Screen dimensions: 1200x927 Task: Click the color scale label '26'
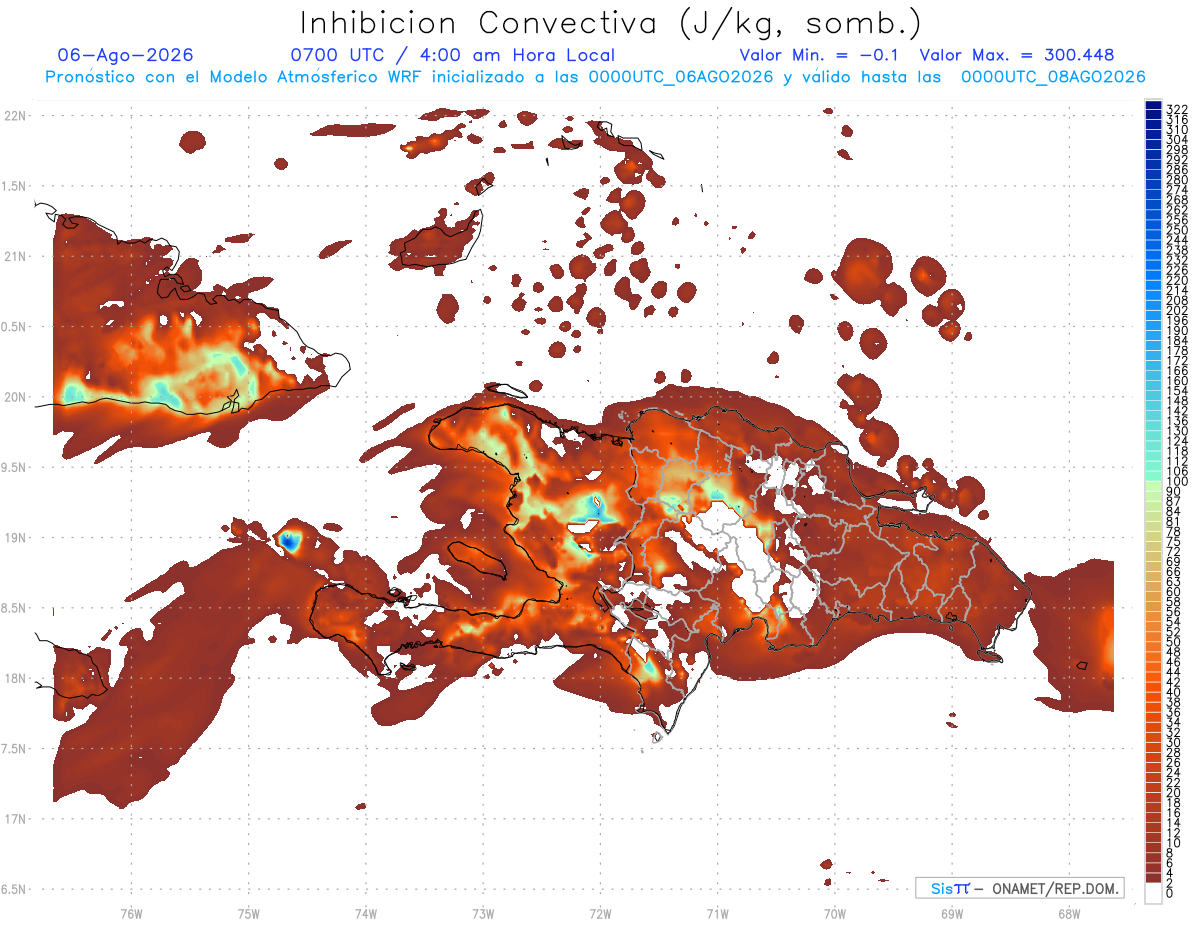pyautogui.click(x=1174, y=762)
